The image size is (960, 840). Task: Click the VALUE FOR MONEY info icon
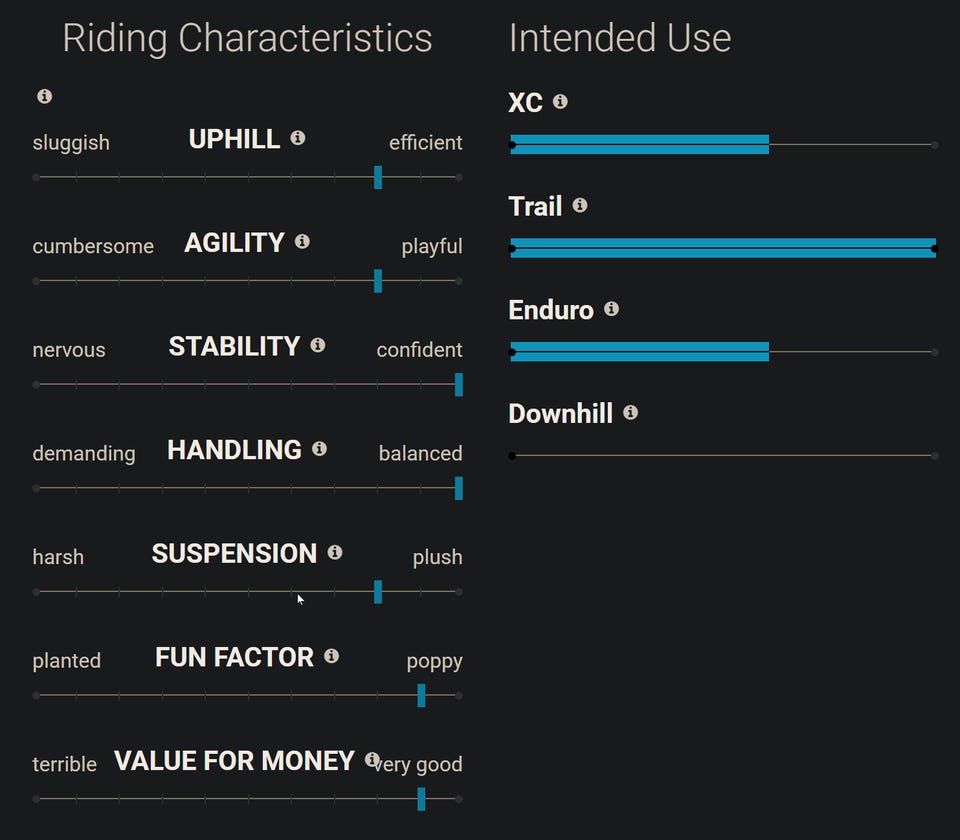pyautogui.click(x=372, y=760)
